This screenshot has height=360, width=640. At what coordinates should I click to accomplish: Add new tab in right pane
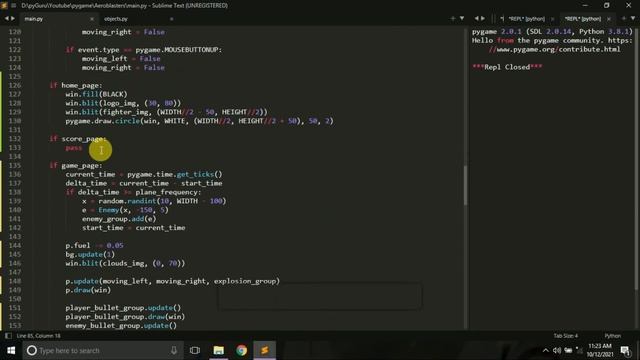[623, 18]
